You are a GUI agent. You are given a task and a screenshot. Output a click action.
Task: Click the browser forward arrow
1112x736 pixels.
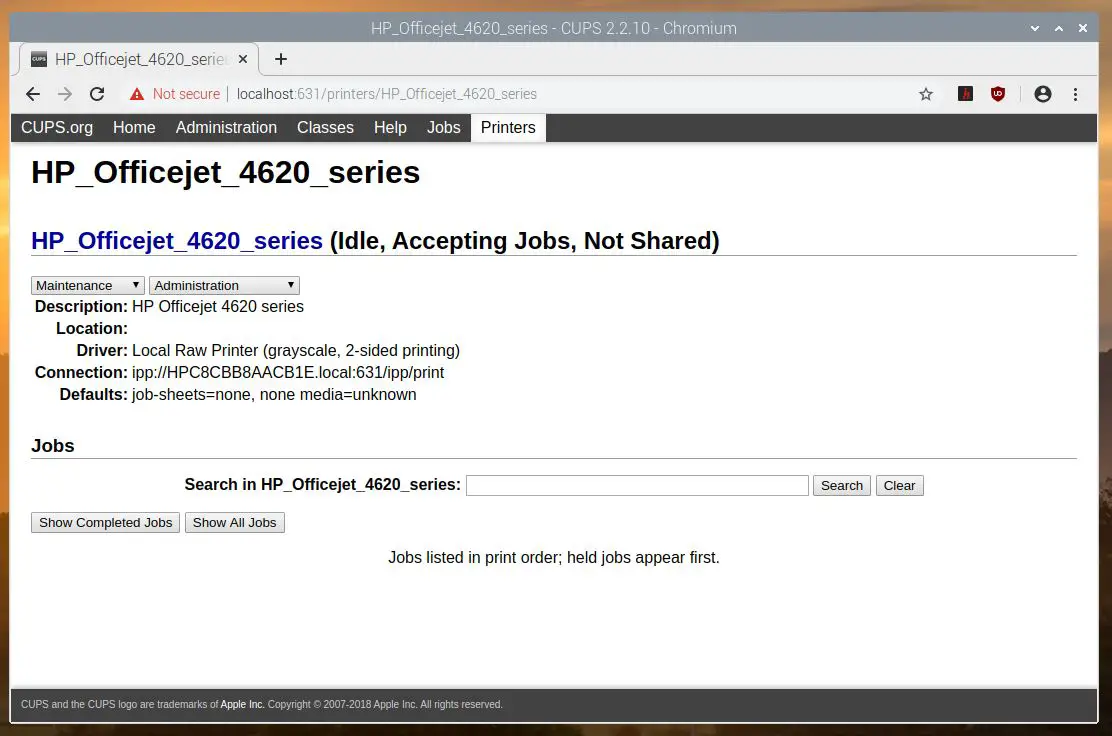65,94
